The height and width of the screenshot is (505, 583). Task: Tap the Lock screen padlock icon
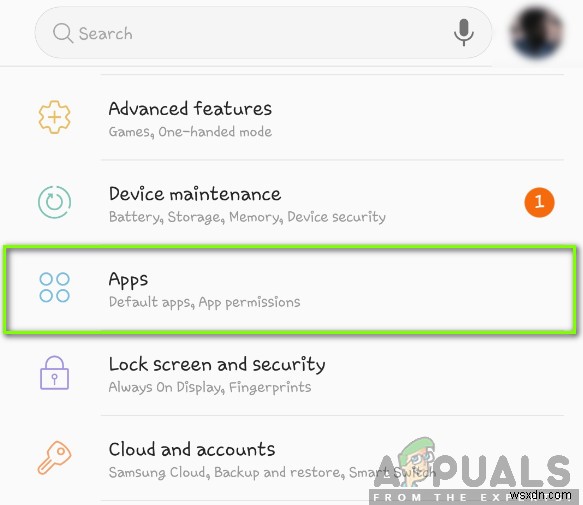[x=54, y=373]
